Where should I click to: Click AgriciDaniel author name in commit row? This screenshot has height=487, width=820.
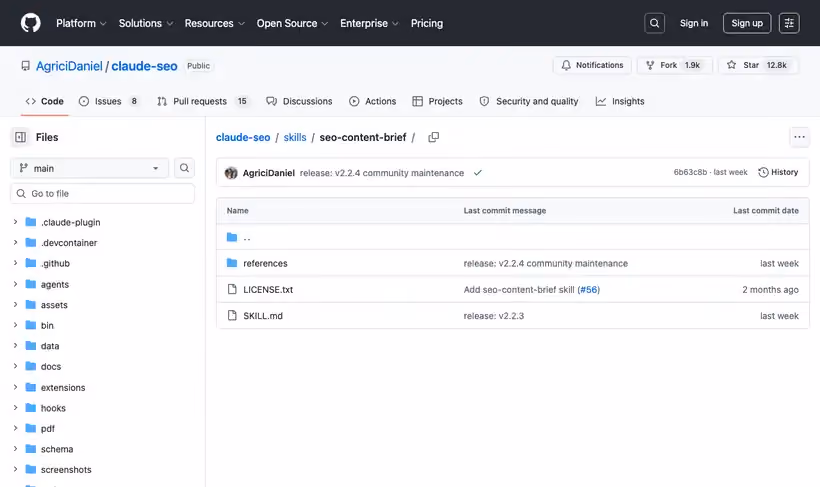(x=269, y=173)
